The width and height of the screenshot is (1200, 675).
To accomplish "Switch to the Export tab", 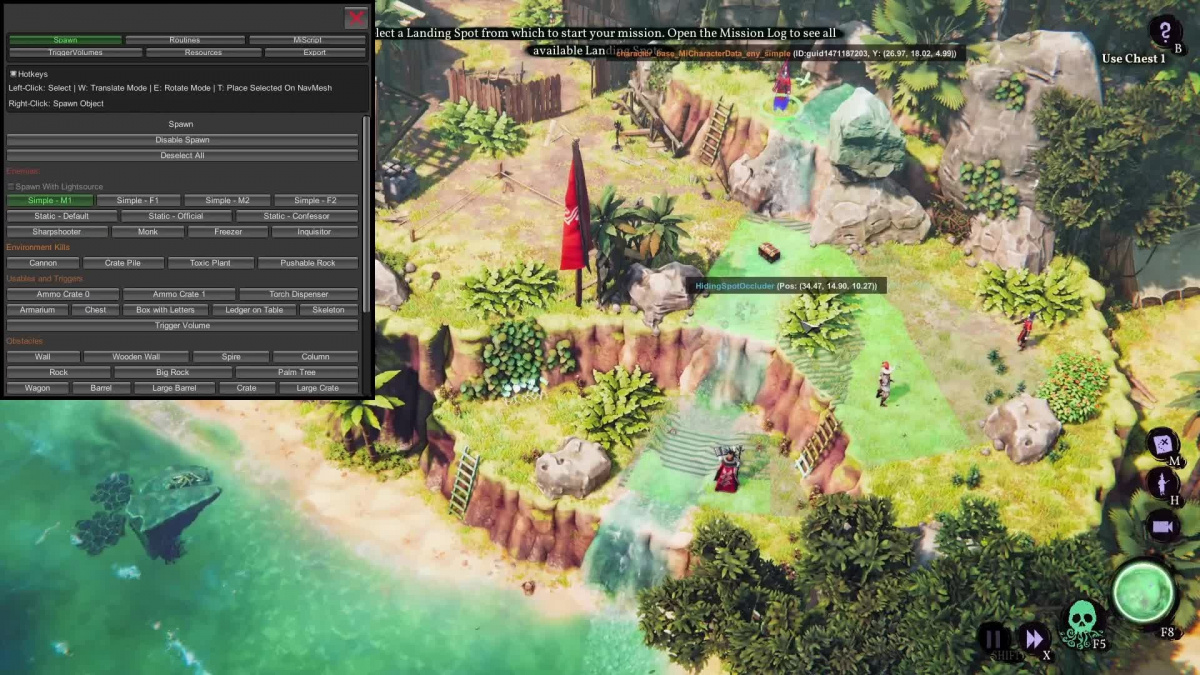I will (x=315, y=52).
